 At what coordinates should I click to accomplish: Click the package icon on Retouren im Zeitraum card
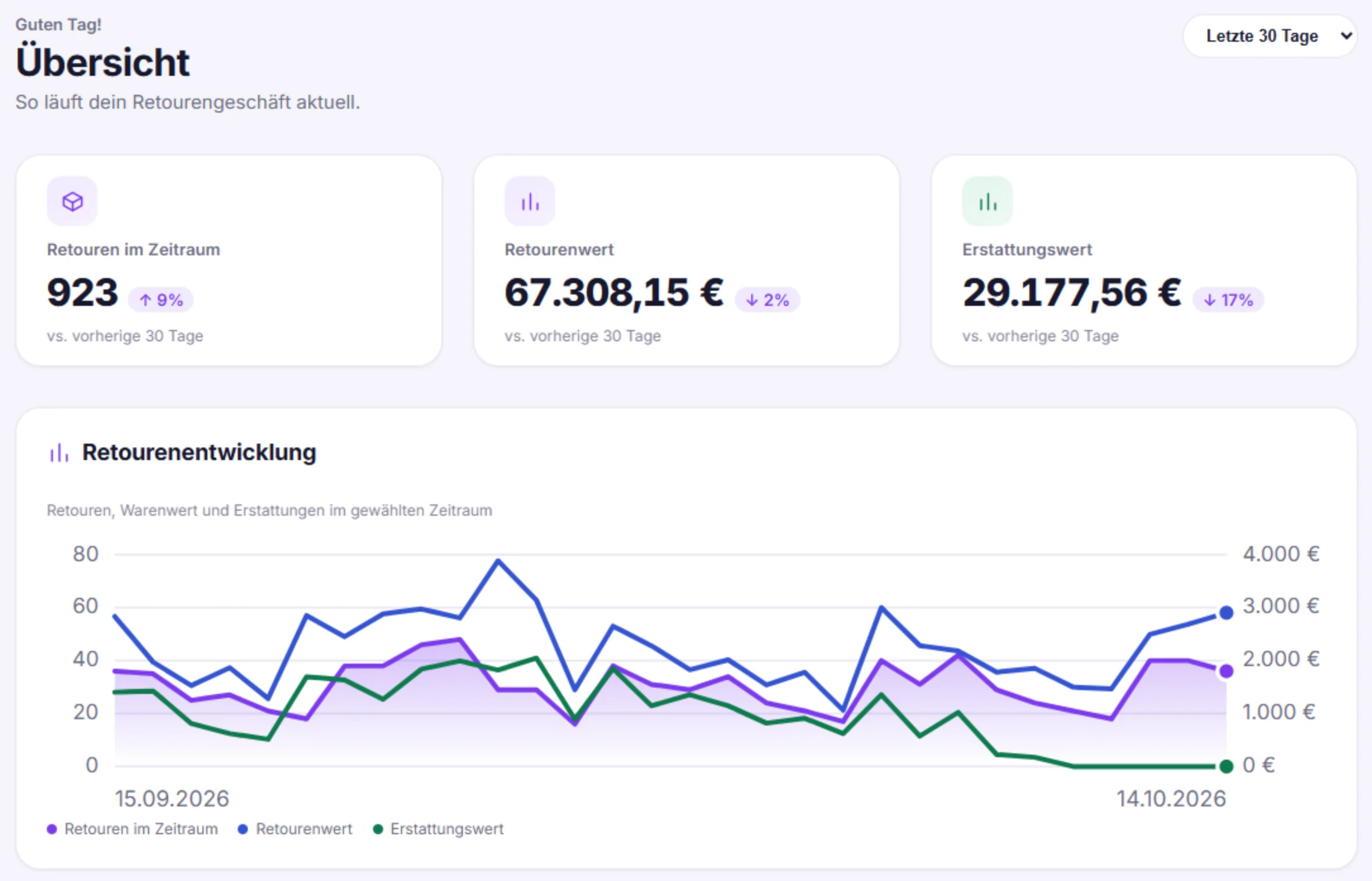tap(72, 202)
